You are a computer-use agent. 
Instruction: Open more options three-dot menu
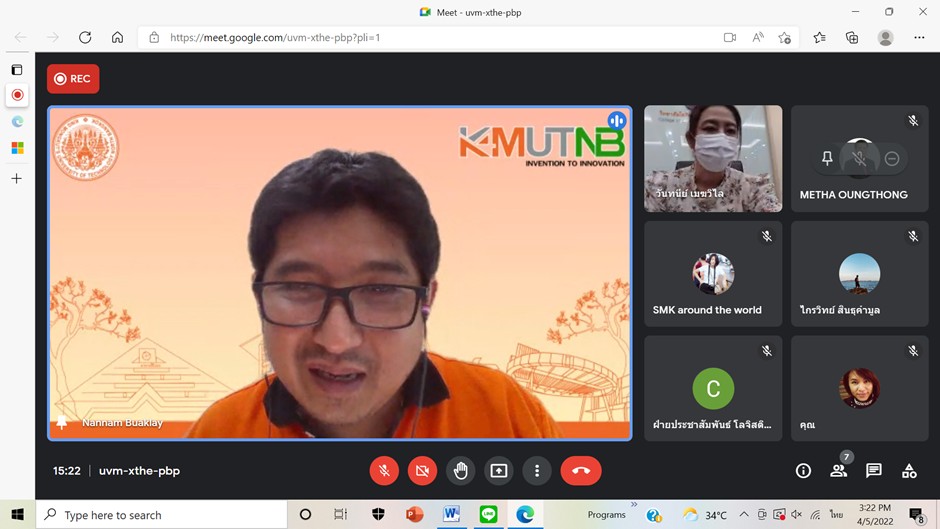click(537, 470)
